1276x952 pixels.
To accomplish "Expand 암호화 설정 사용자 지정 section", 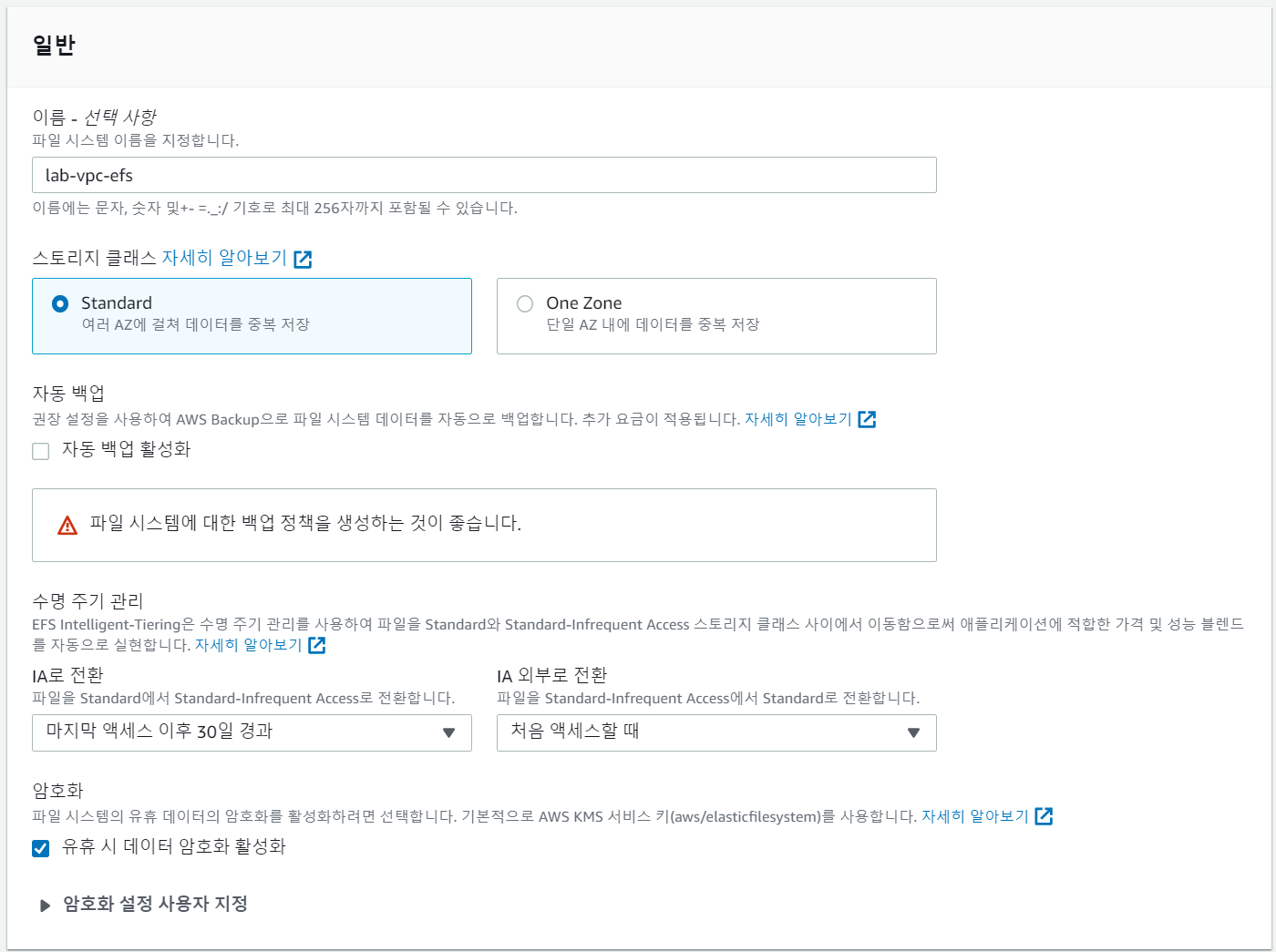I will point(151,904).
